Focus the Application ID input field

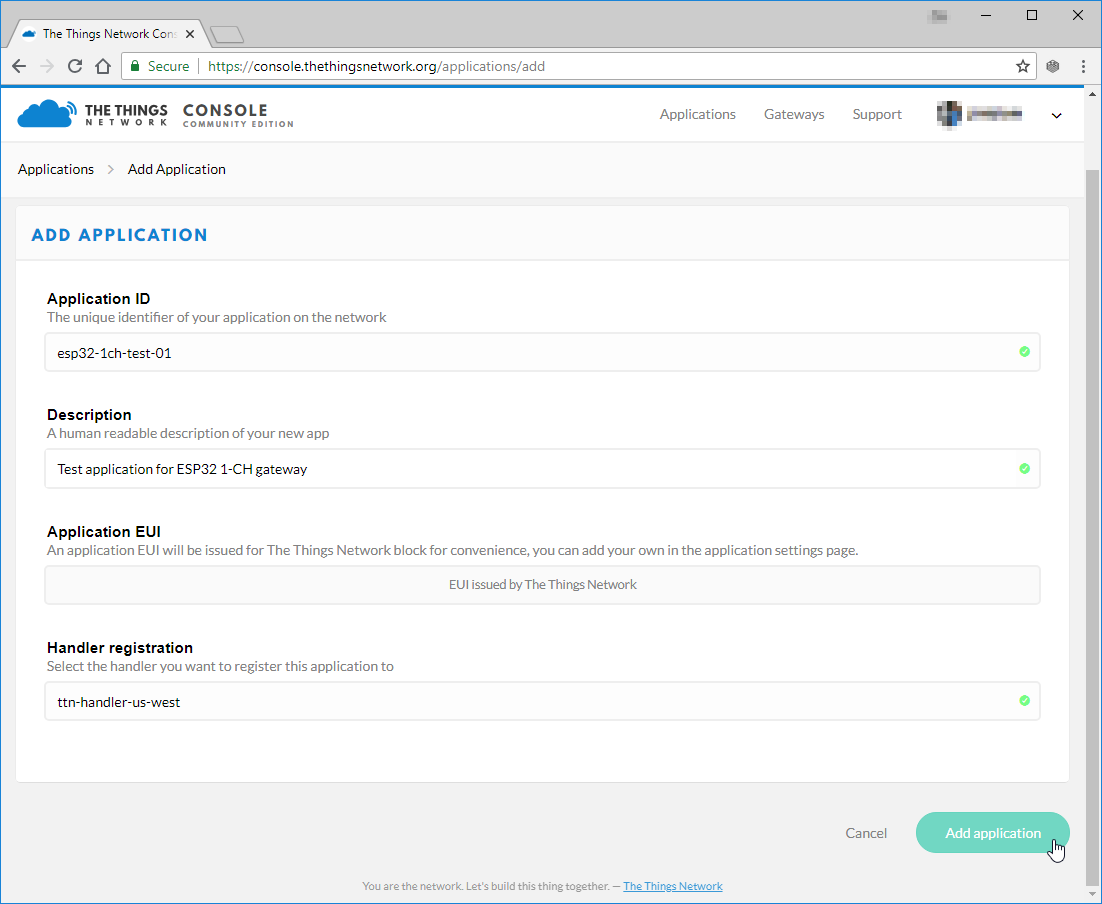pos(543,352)
